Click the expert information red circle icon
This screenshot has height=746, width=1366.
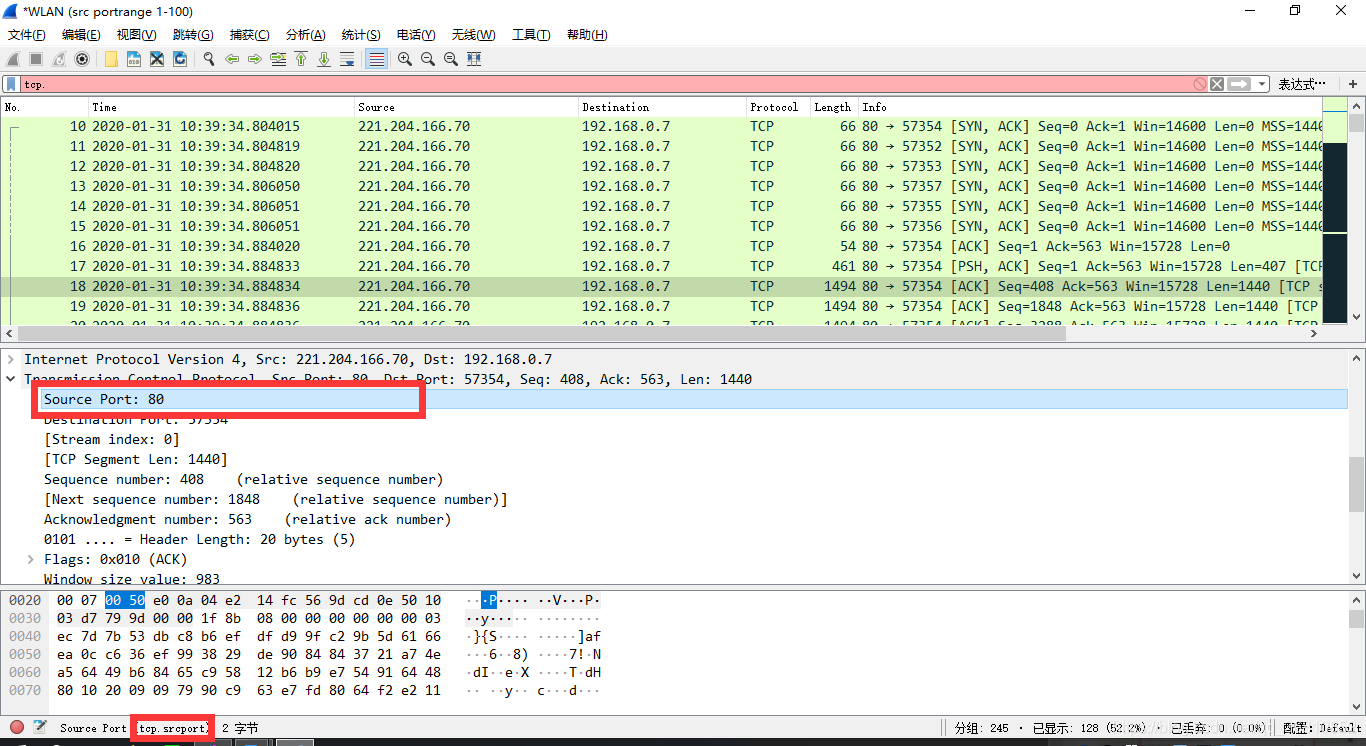click(17, 727)
